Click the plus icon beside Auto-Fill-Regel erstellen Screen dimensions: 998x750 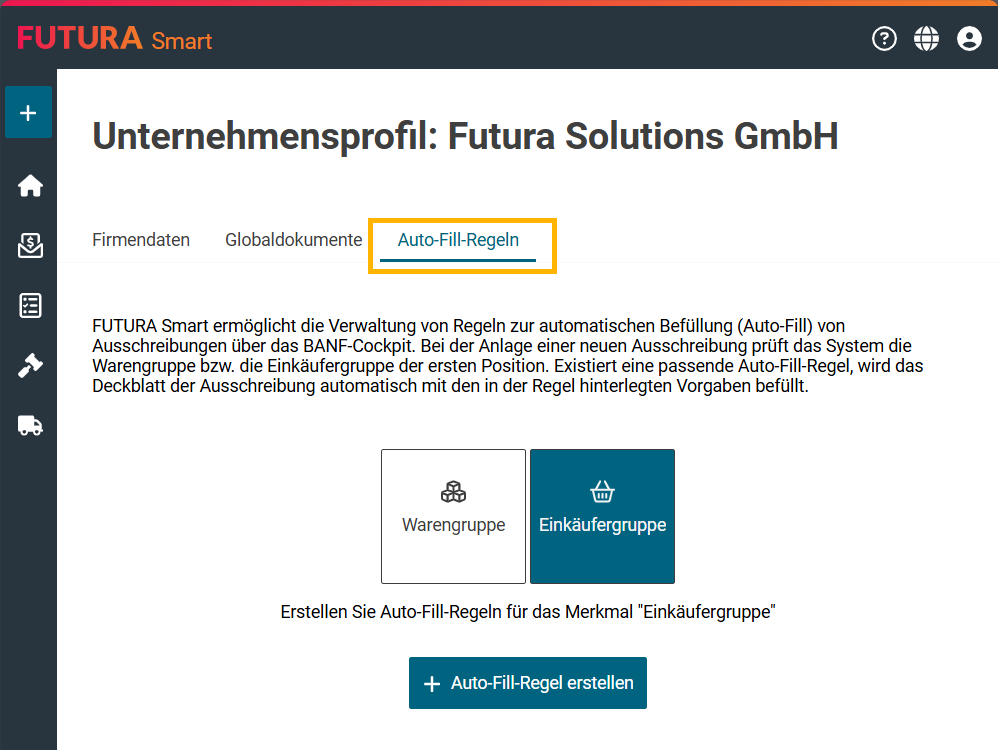click(432, 684)
